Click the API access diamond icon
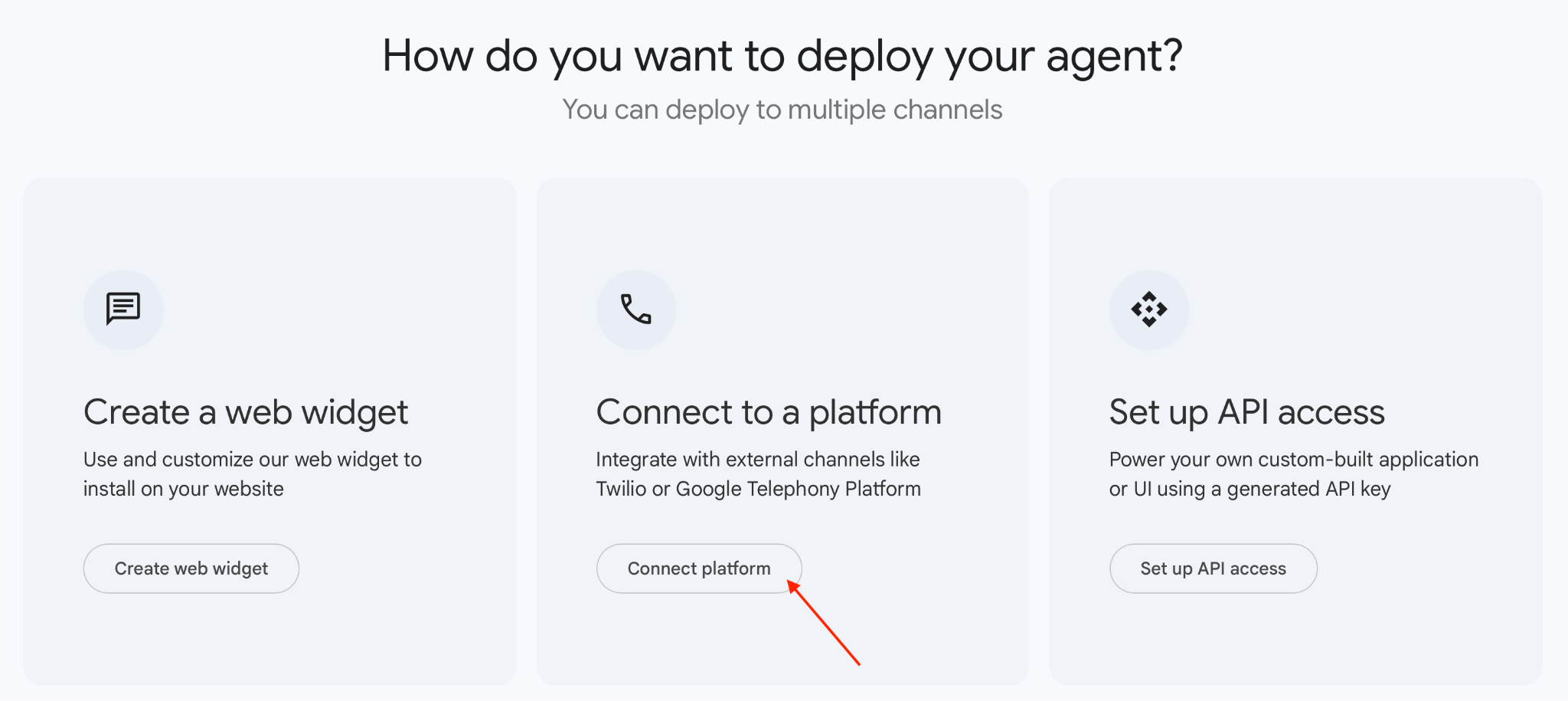Image resolution: width=1568 pixels, height=701 pixels. pyautogui.click(x=1149, y=310)
